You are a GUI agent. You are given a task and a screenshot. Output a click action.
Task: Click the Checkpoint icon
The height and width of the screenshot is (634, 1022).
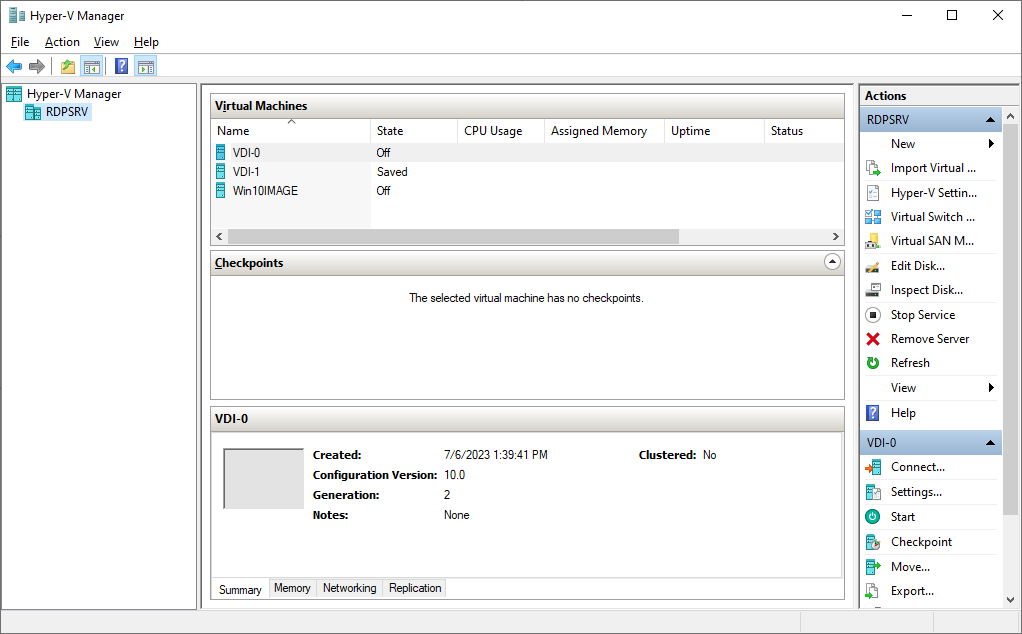[873, 542]
